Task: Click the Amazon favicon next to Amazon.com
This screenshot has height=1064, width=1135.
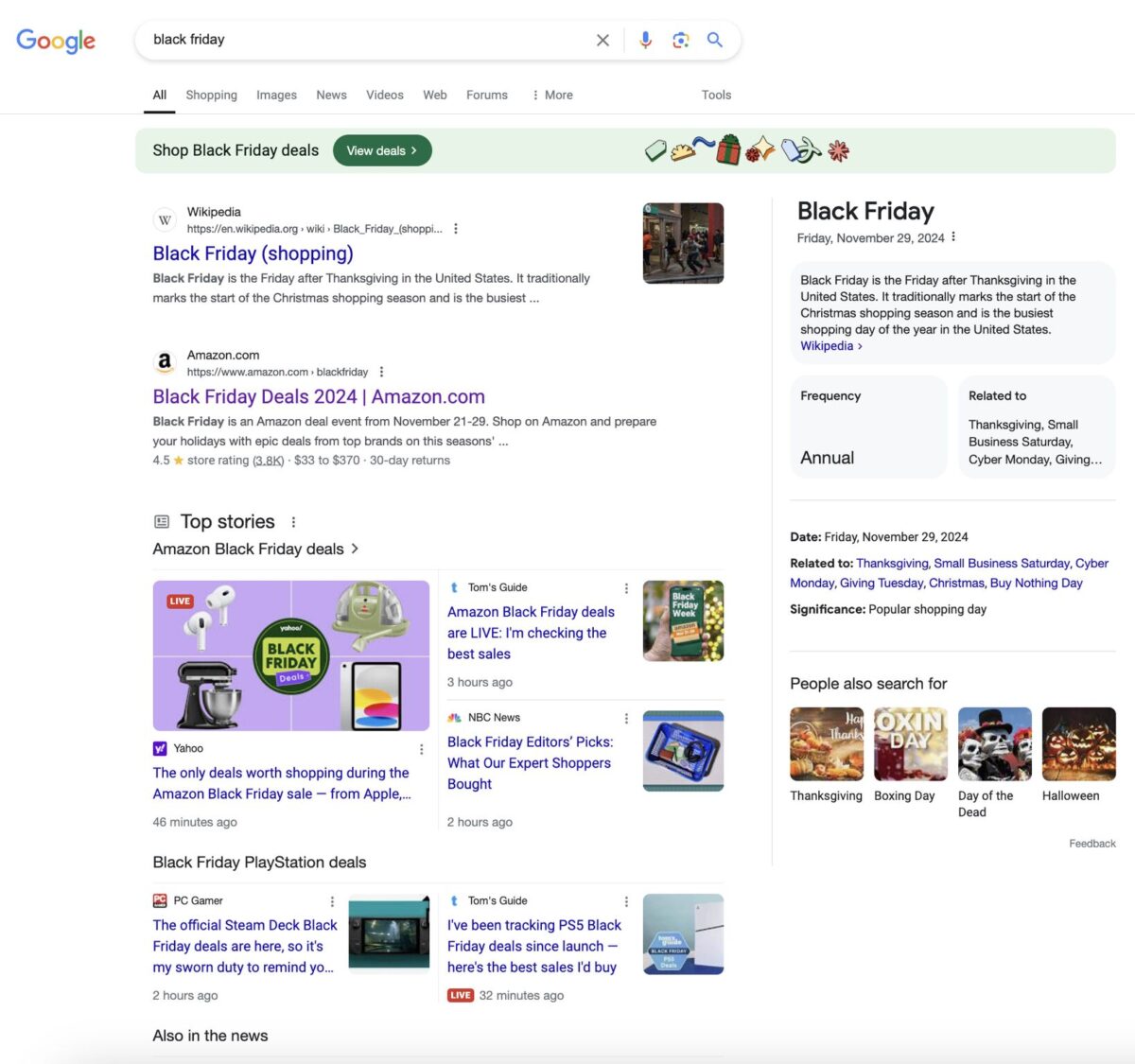Action: click(x=165, y=362)
